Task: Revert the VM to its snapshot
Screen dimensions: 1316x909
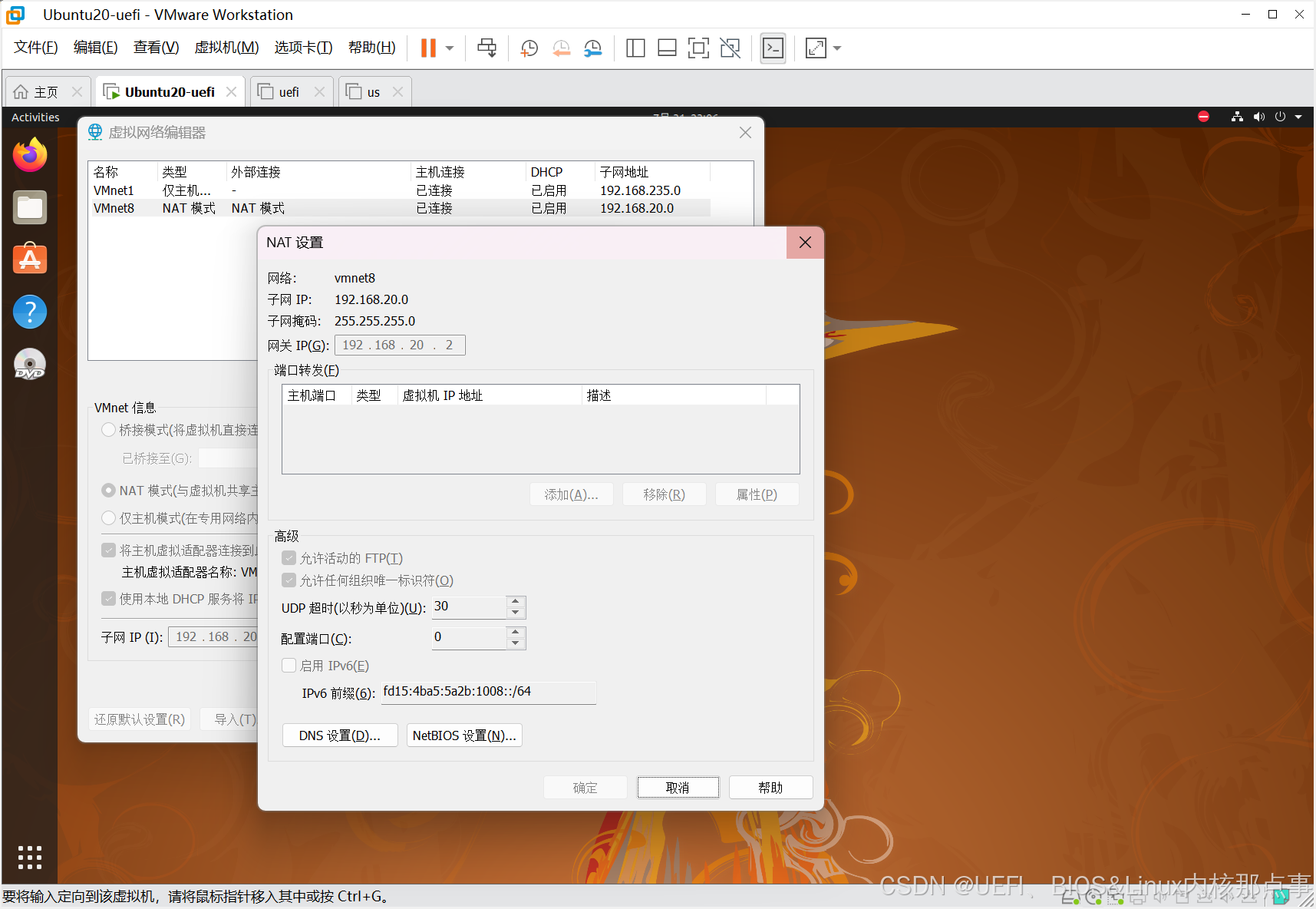Action: click(x=561, y=48)
